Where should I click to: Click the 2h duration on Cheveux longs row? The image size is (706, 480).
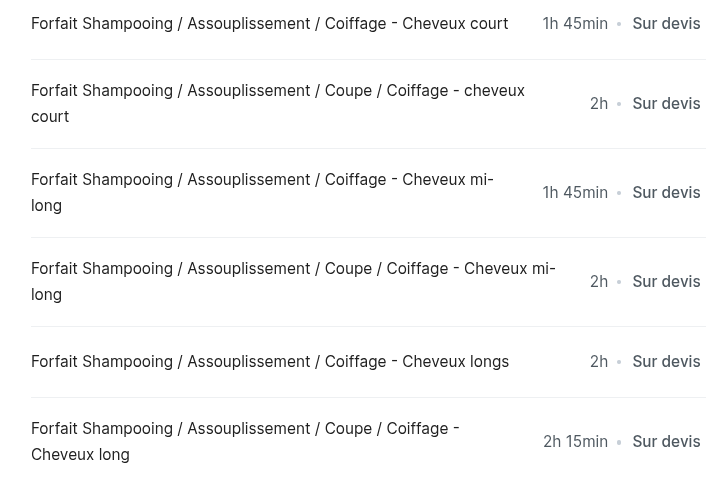(599, 361)
